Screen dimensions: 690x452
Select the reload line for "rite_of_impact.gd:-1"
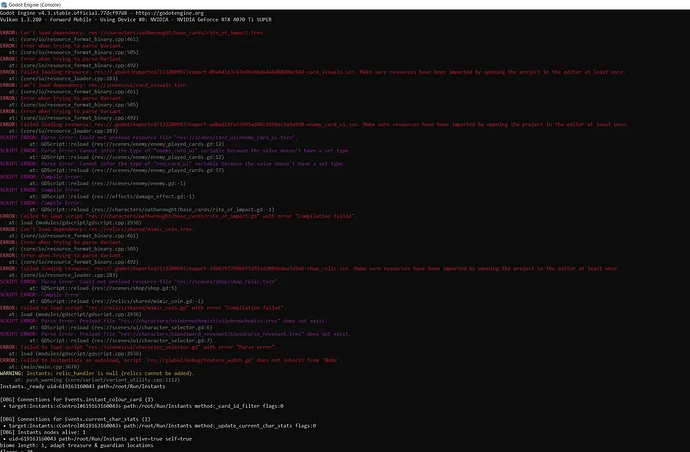click(x=152, y=210)
